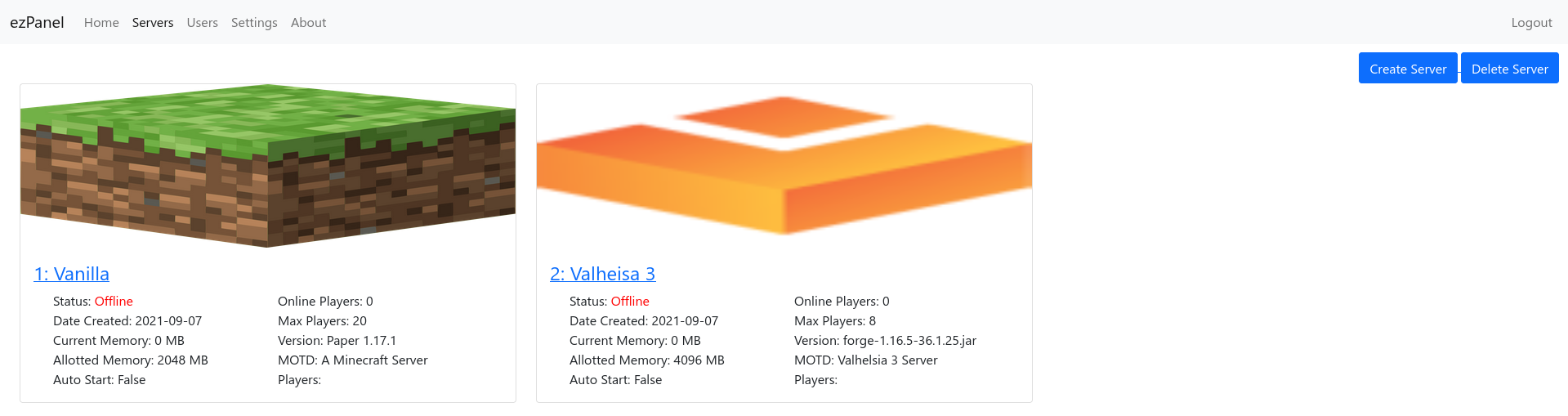Open the '2: Valheisa 3' server link
Screen dimensions: 1568x416
603,274
